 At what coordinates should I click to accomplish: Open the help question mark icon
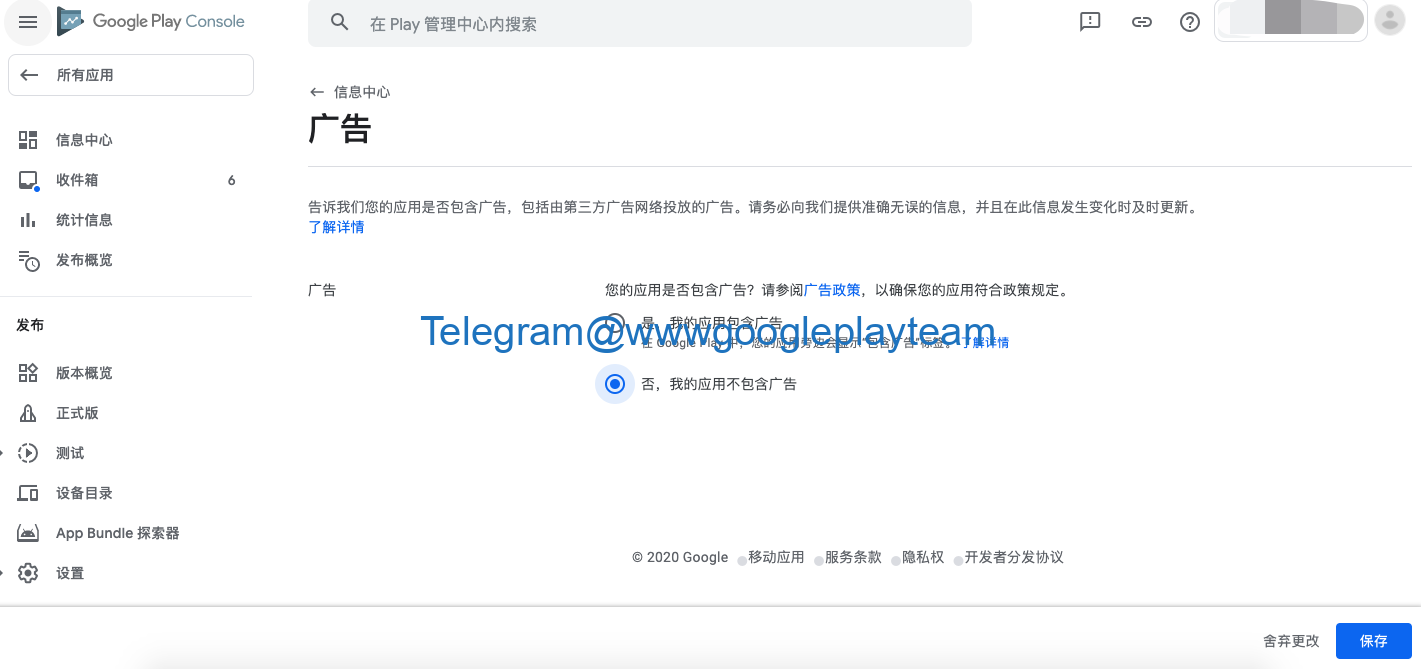coord(1190,22)
